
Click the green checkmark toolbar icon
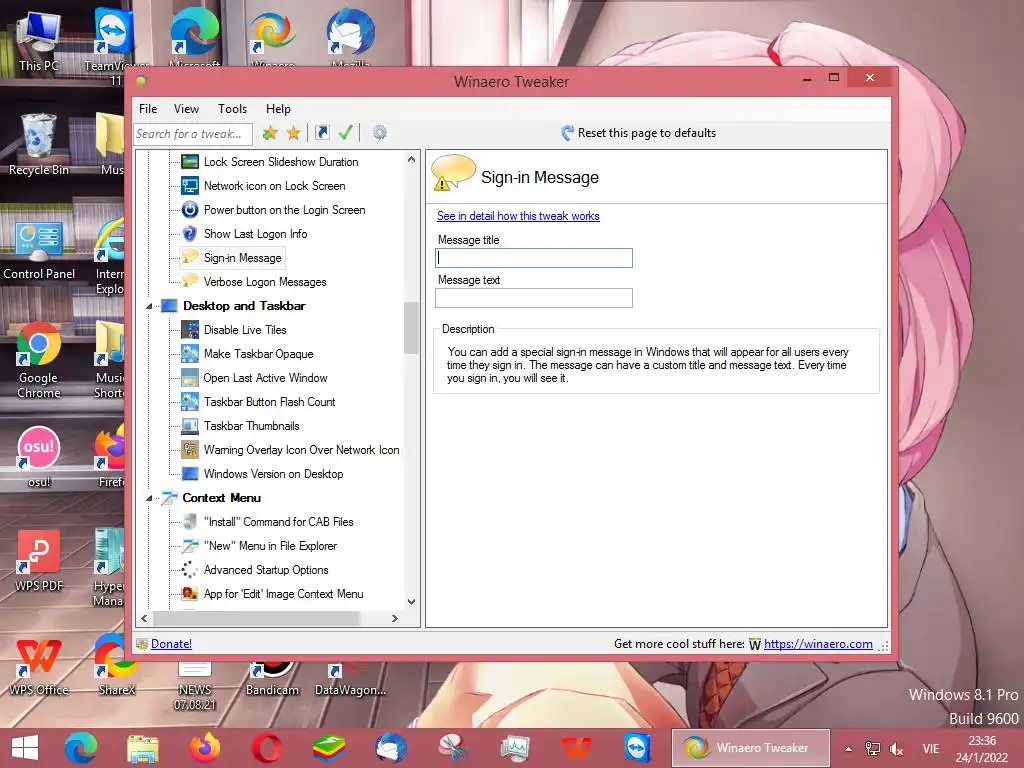[345, 133]
